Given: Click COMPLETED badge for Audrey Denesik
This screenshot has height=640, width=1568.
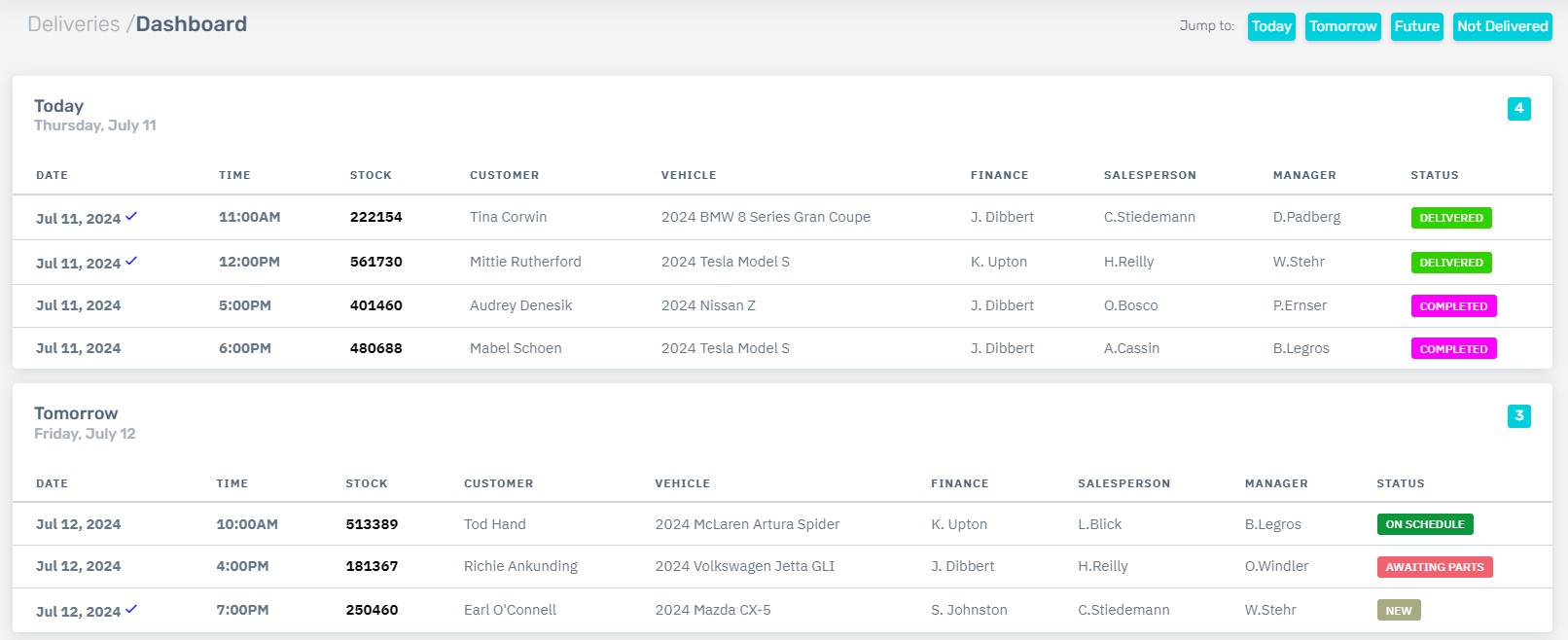Looking at the screenshot, I should click(x=1453, y=306).
